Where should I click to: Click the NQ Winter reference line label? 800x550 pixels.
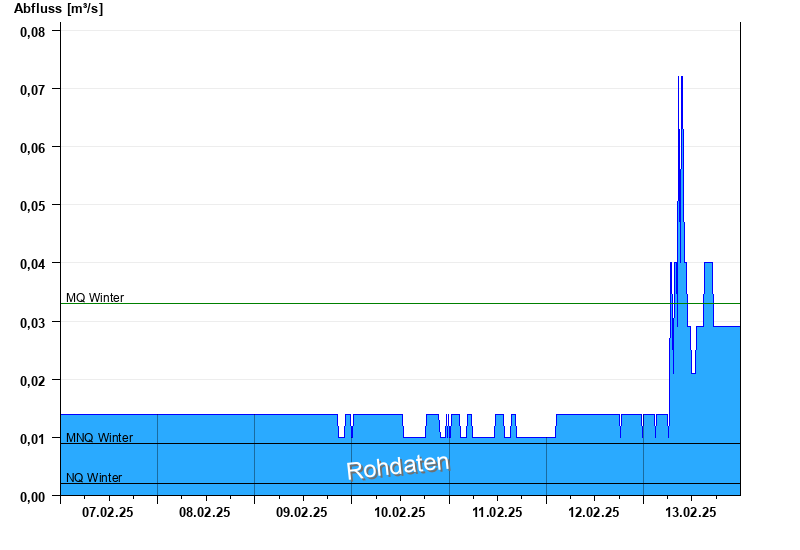tap(94, 478)
